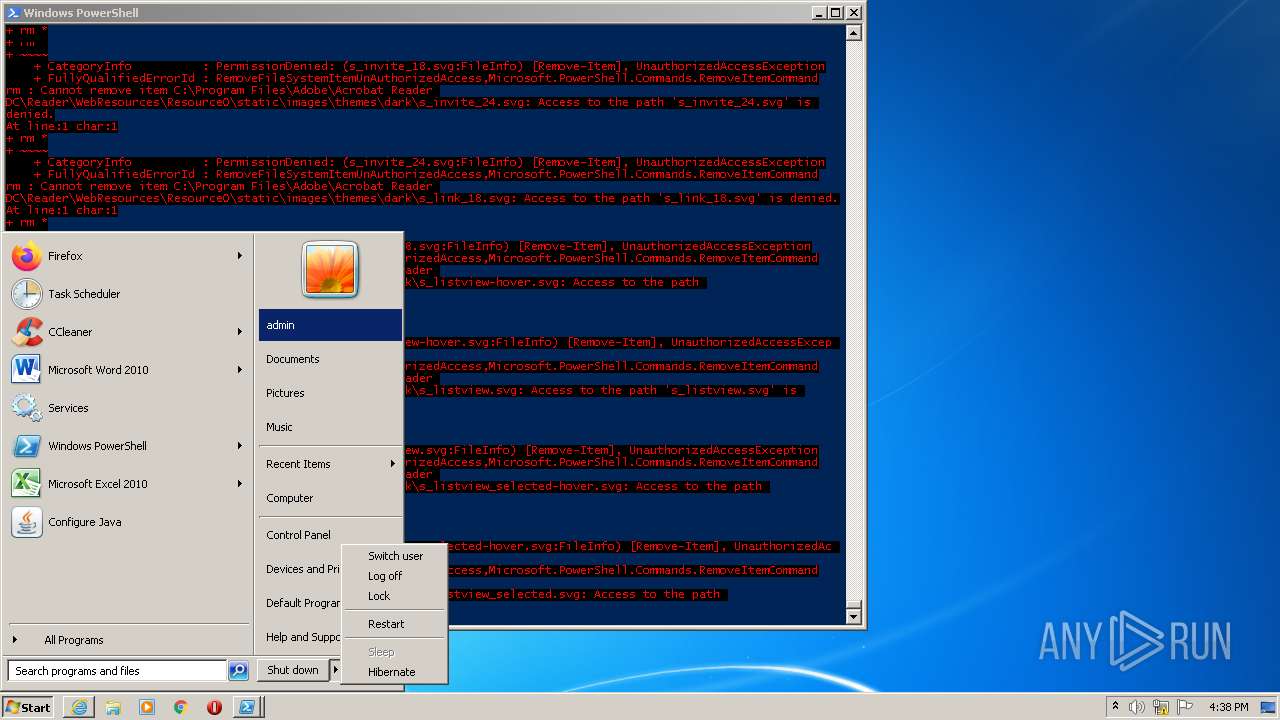1280x720 pixels.
Task: Expand Microsoft Word 2010 jump list arrow
Action: pyautogui.click(x=240, y=370)
